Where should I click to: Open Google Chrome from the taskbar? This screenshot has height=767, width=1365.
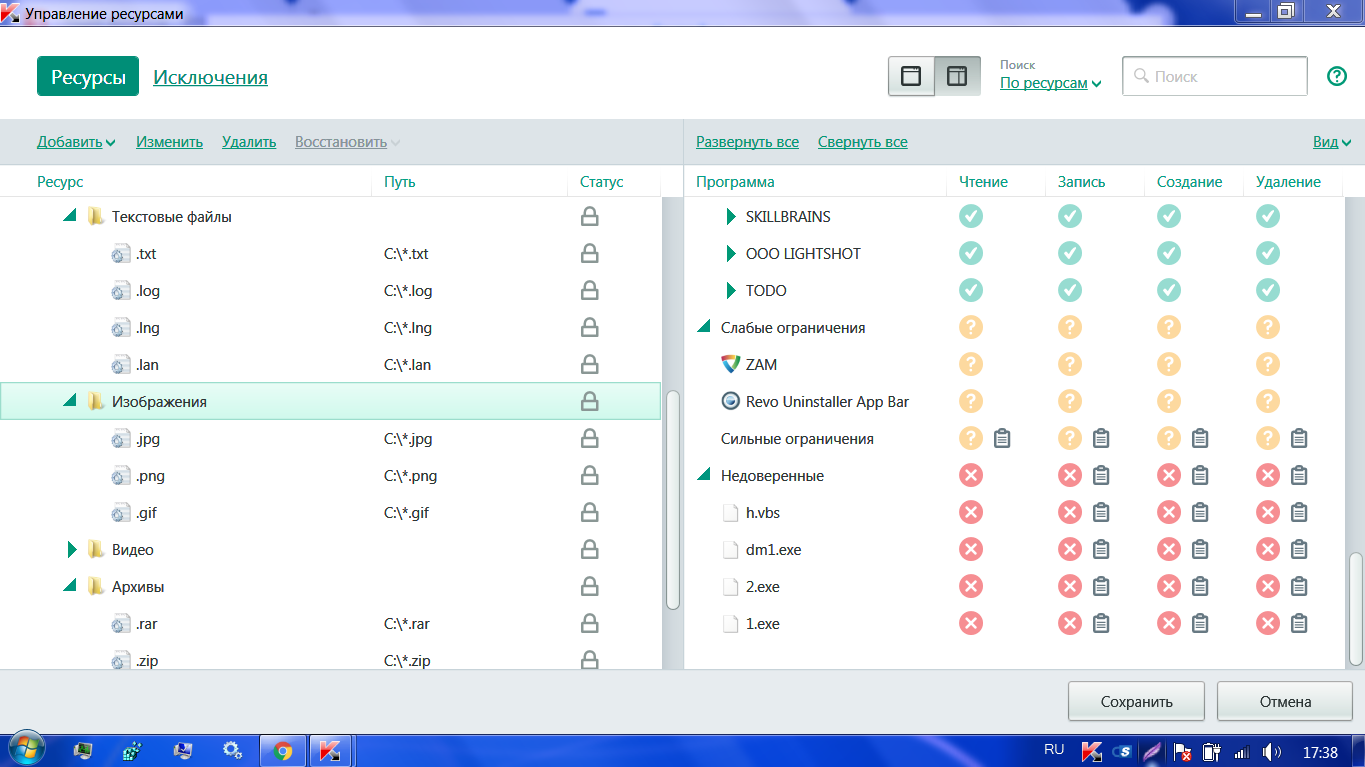283,751
